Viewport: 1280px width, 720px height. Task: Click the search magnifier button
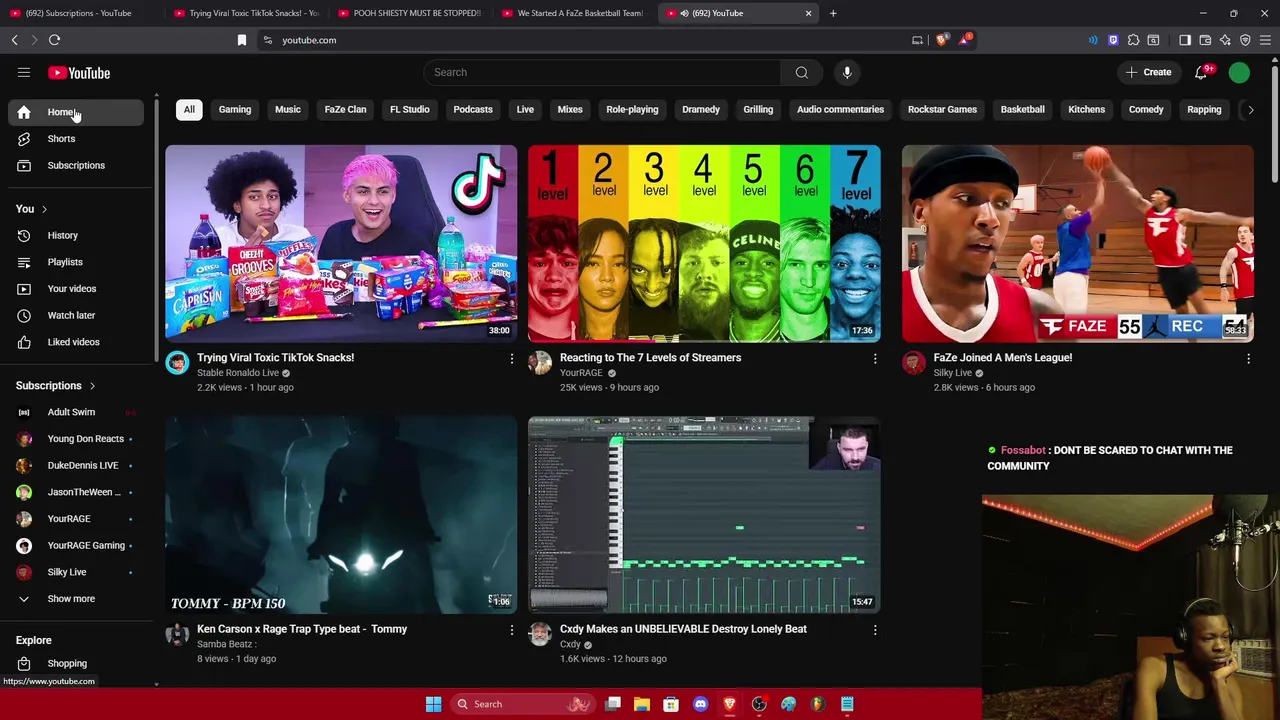(801, 72)
